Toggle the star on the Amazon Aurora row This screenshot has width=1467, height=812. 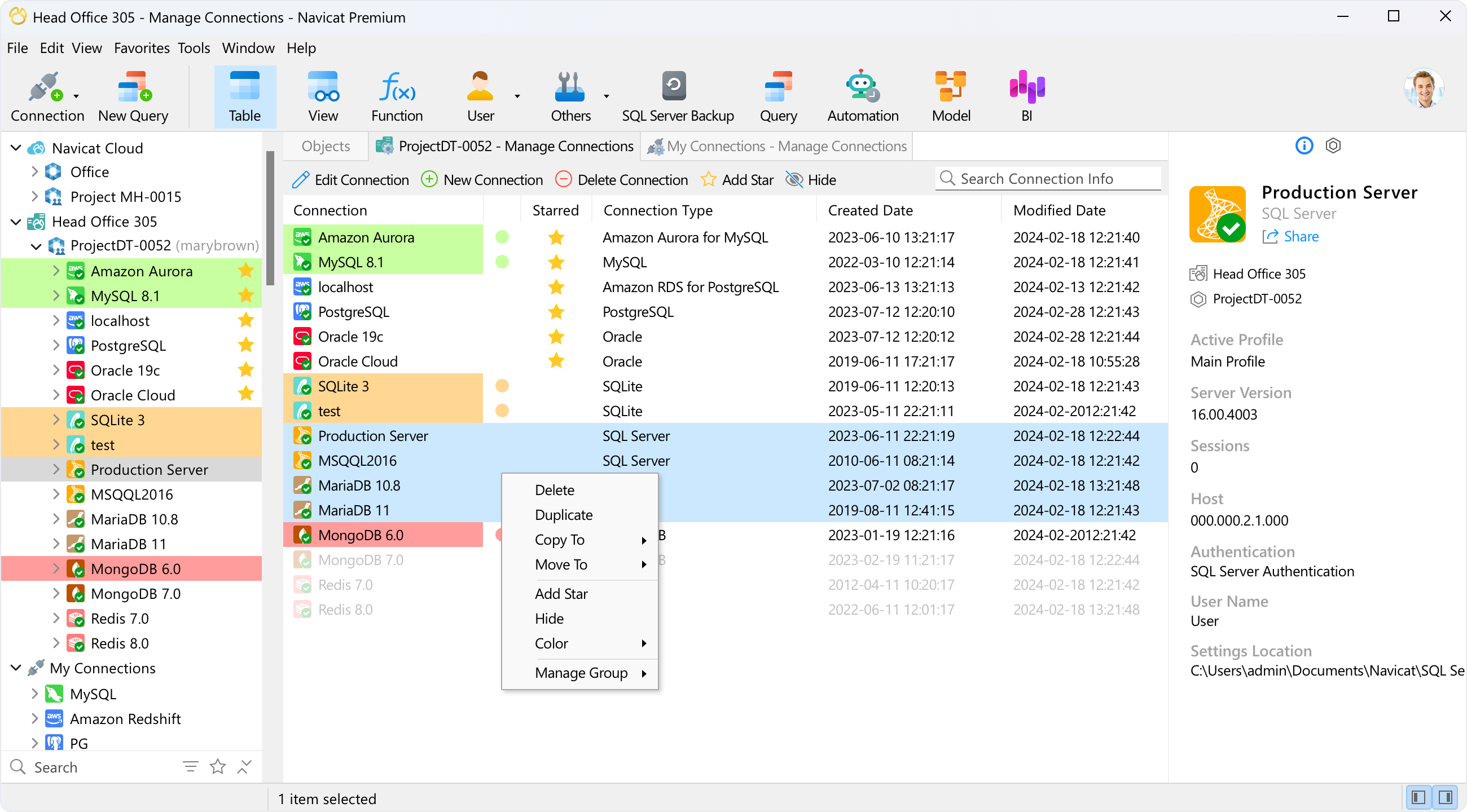[x=555, y=237]
